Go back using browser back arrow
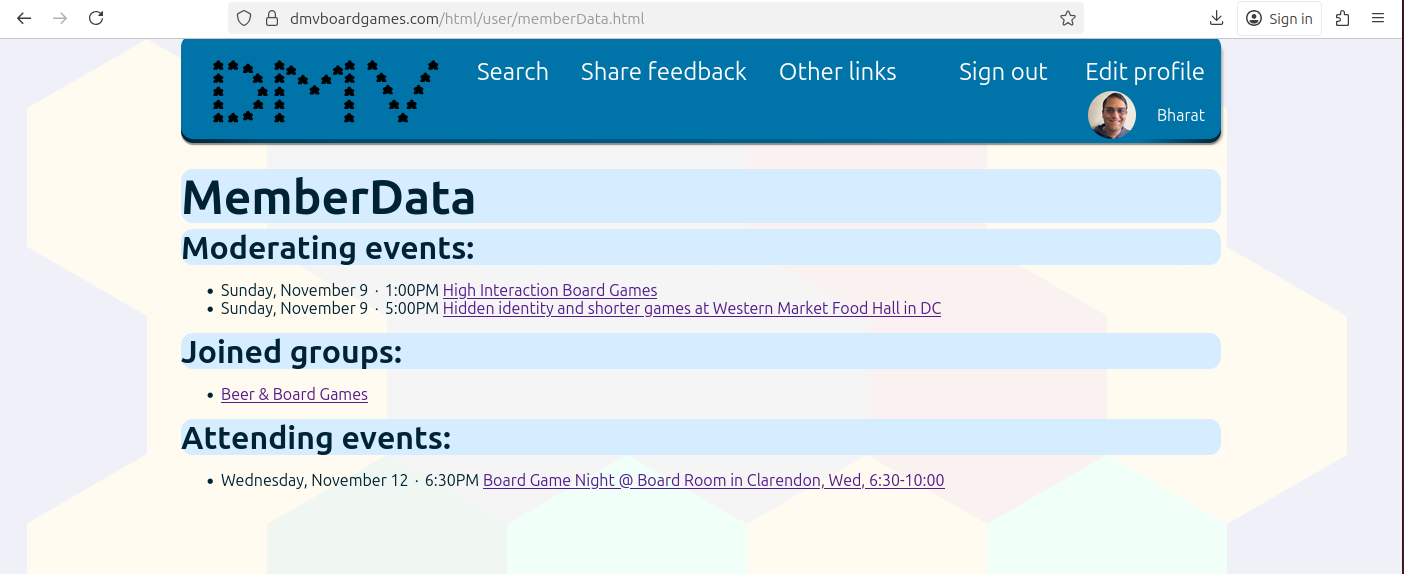Screen dimensions: 1404x574 [x=24, y=18]
